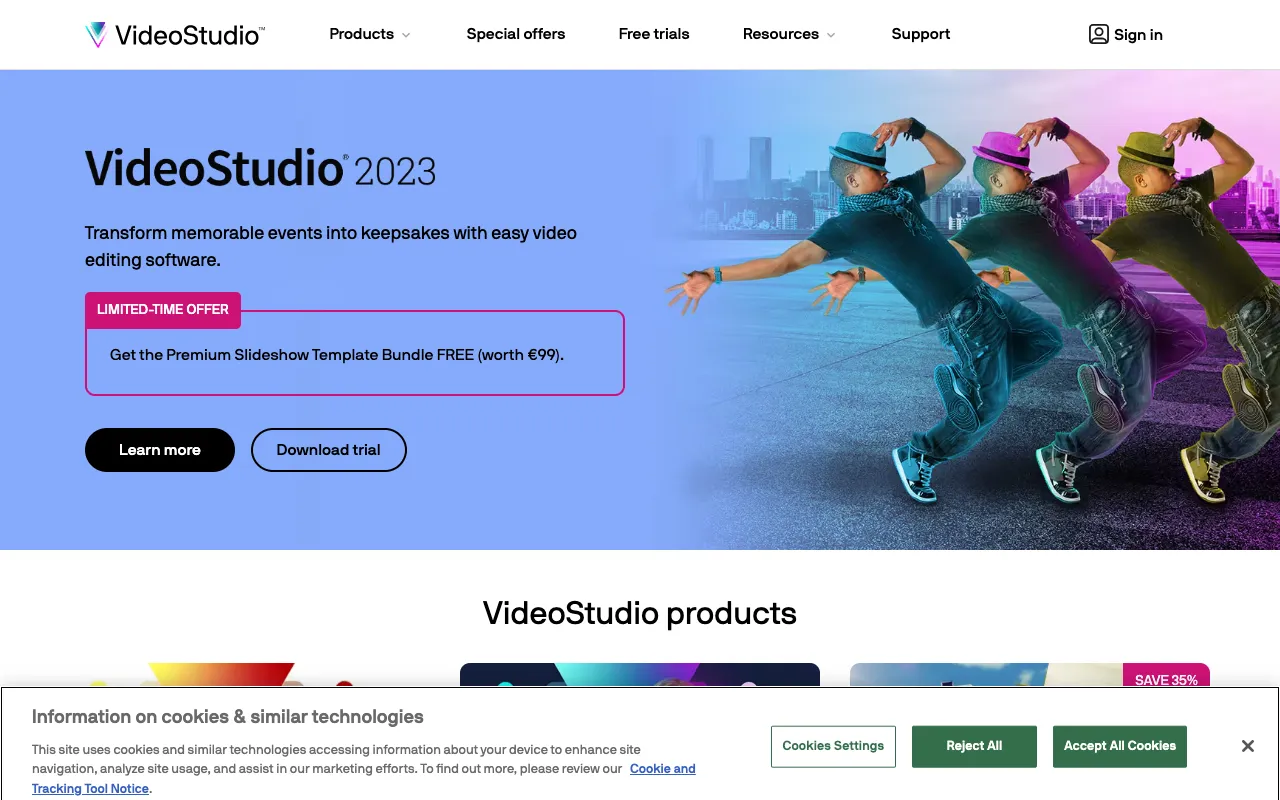
Task: Click the VideoStudio logo icon
Action: [x=97, y=33]
